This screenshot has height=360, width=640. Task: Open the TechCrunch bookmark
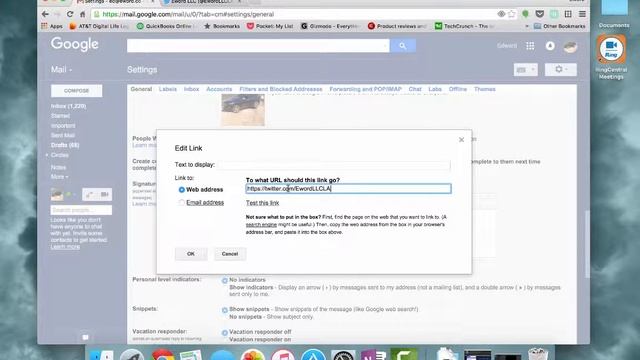tap(464, 26)
